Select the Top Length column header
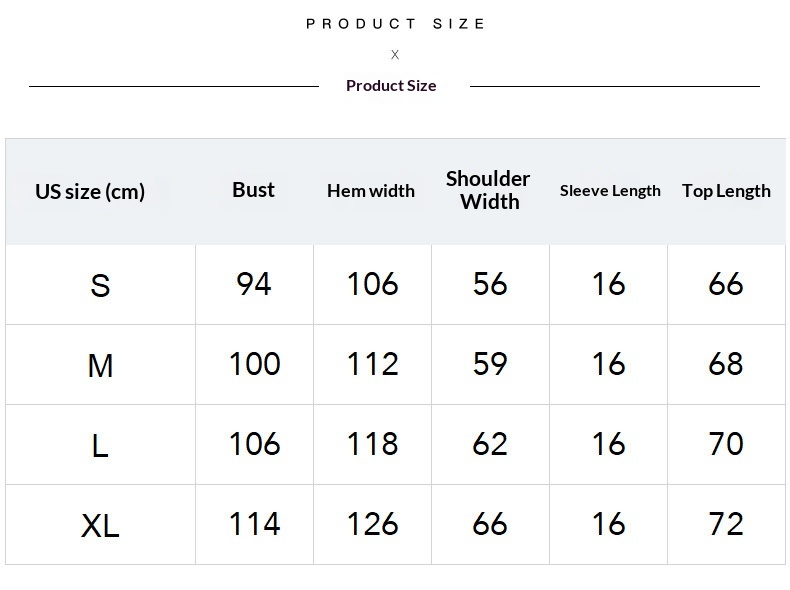This screenshot has height=590, width=790. click(x=726, y=191)
